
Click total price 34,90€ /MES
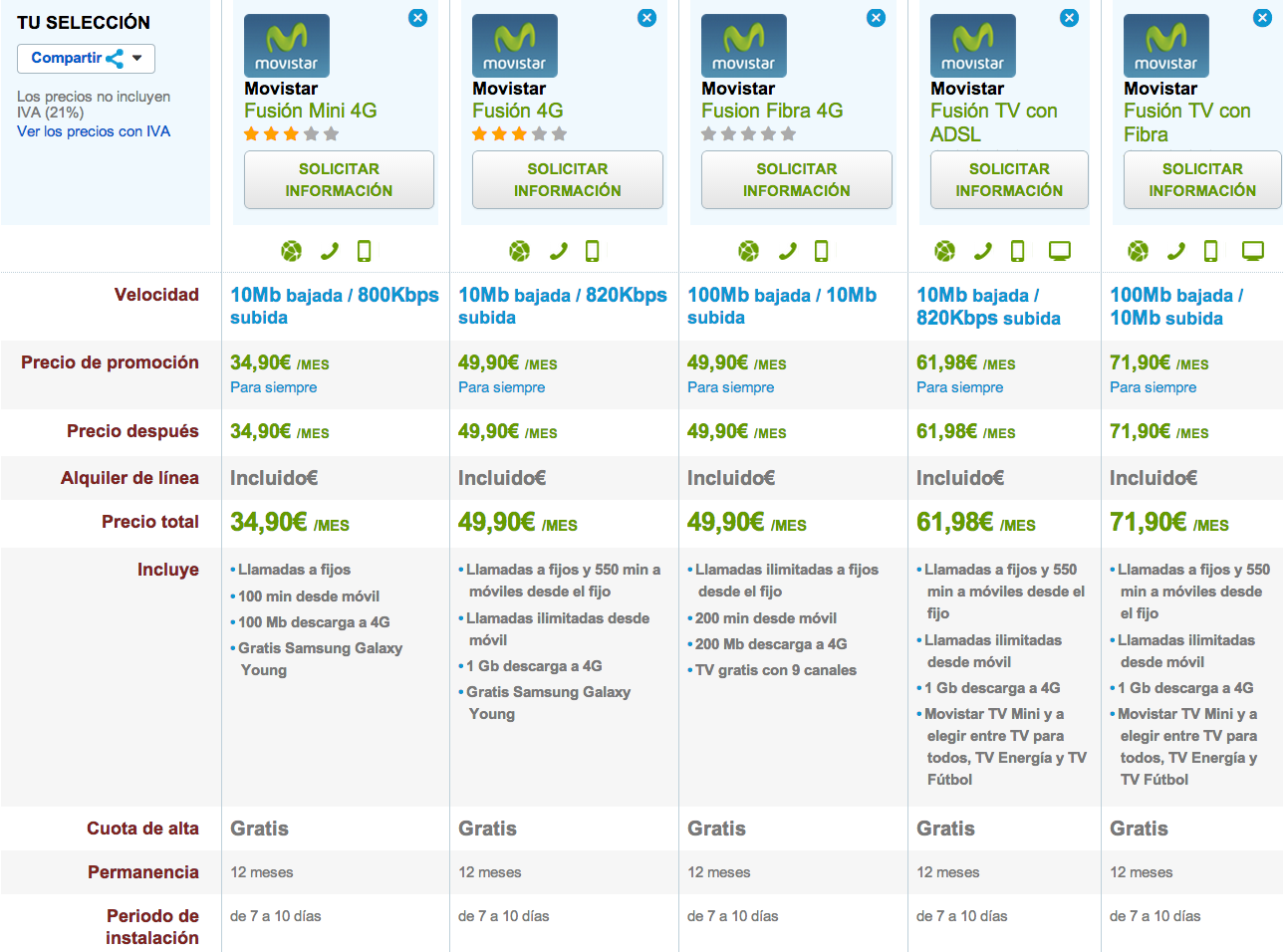pyautogui.click(x=290, y=522)
